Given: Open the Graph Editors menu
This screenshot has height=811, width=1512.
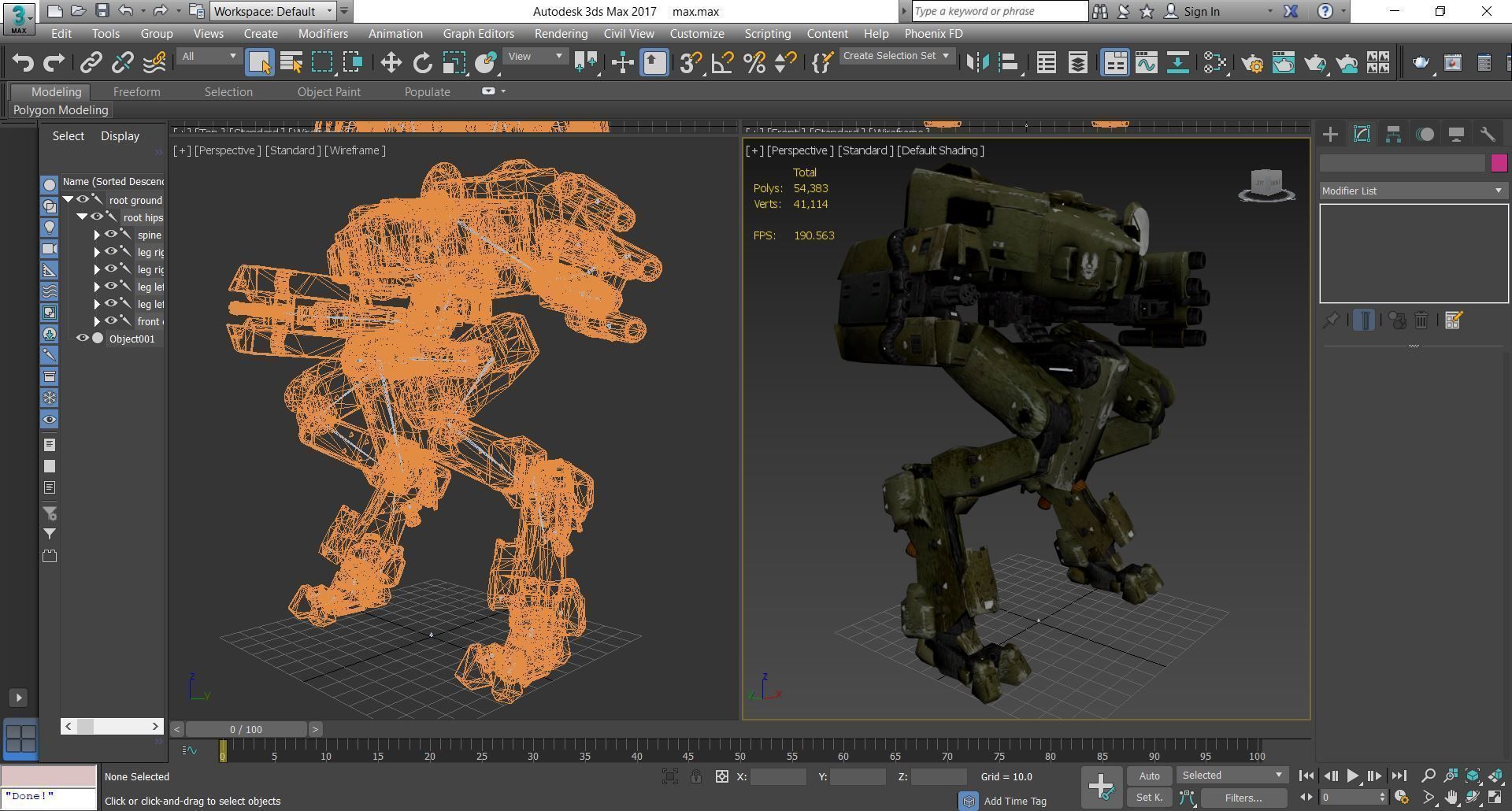Looking at the screenshot, I should (x=478, y=34).
